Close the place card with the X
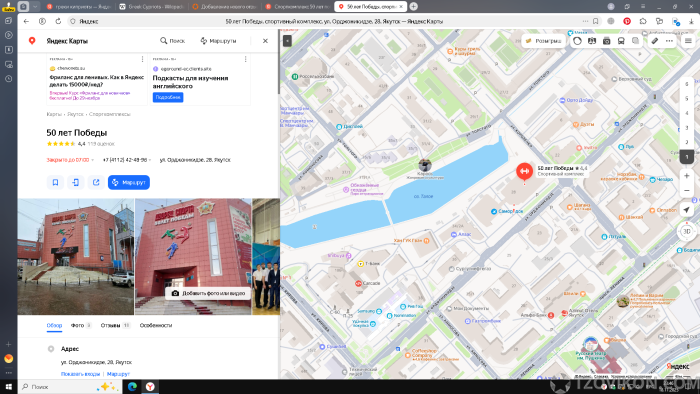The image size is (700, 394). point(265,41)
